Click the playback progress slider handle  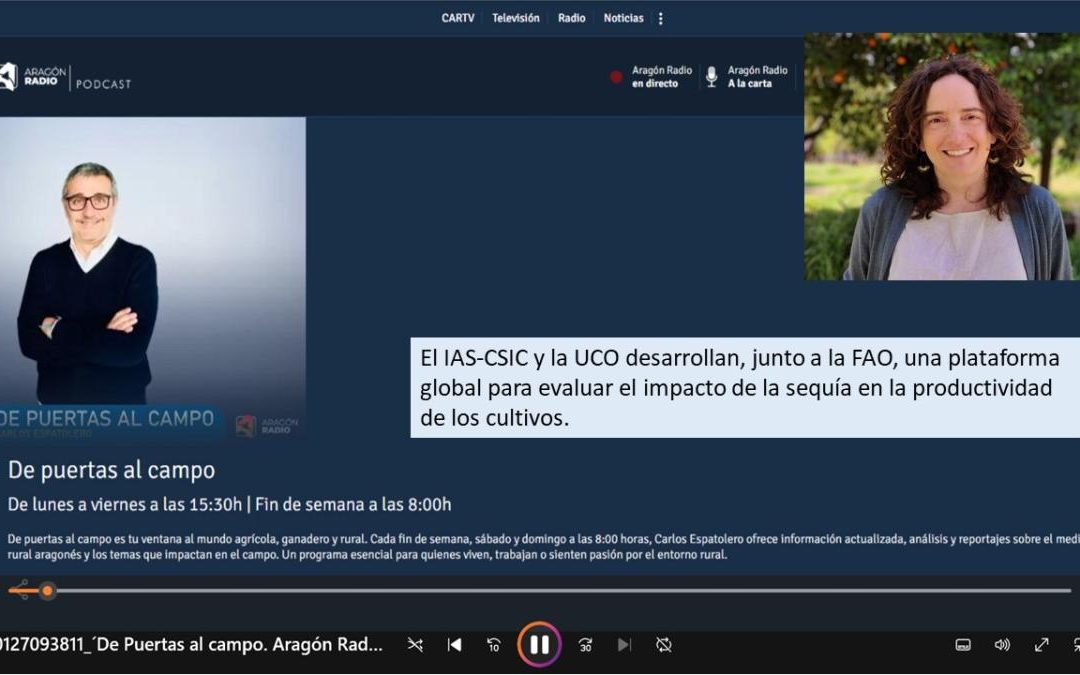pyautogui.click(x=47, y=590)
